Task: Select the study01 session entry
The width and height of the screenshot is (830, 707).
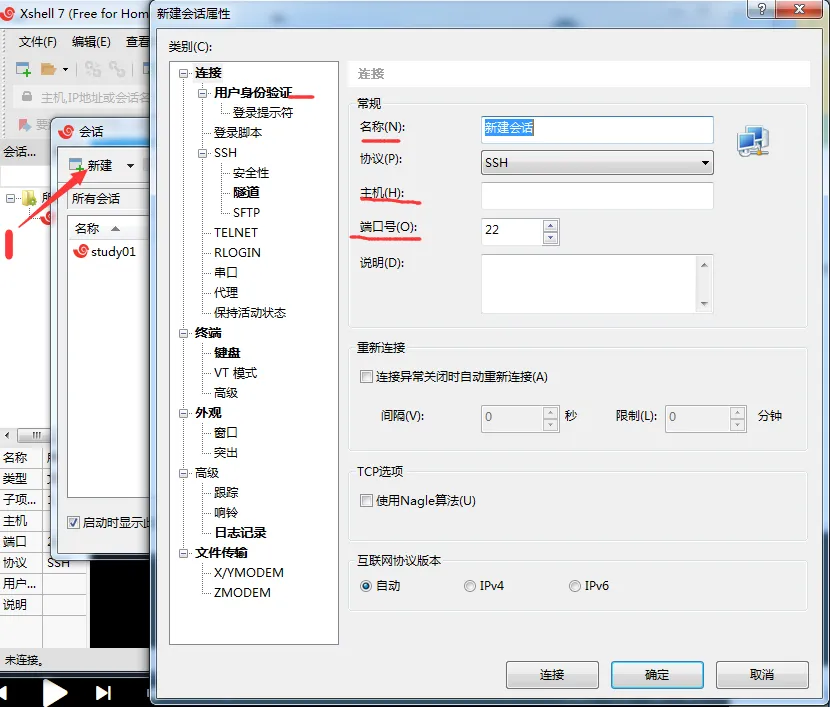Action: tap(112, 252)
